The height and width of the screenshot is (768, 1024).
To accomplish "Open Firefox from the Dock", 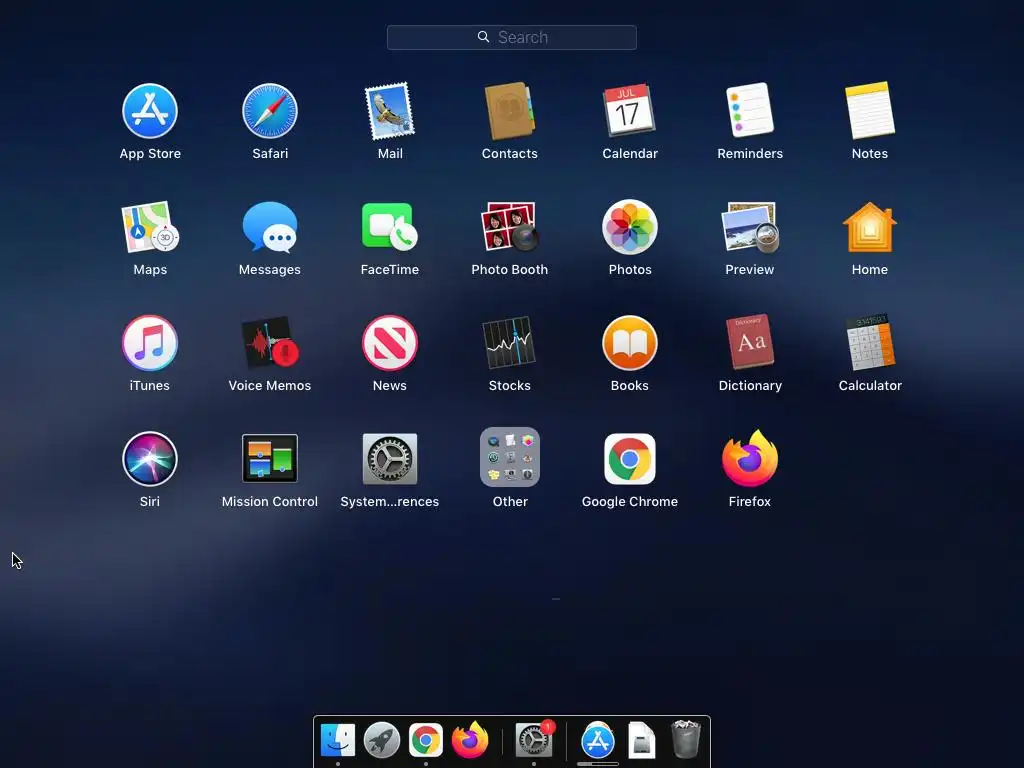I will pos(470,740).
